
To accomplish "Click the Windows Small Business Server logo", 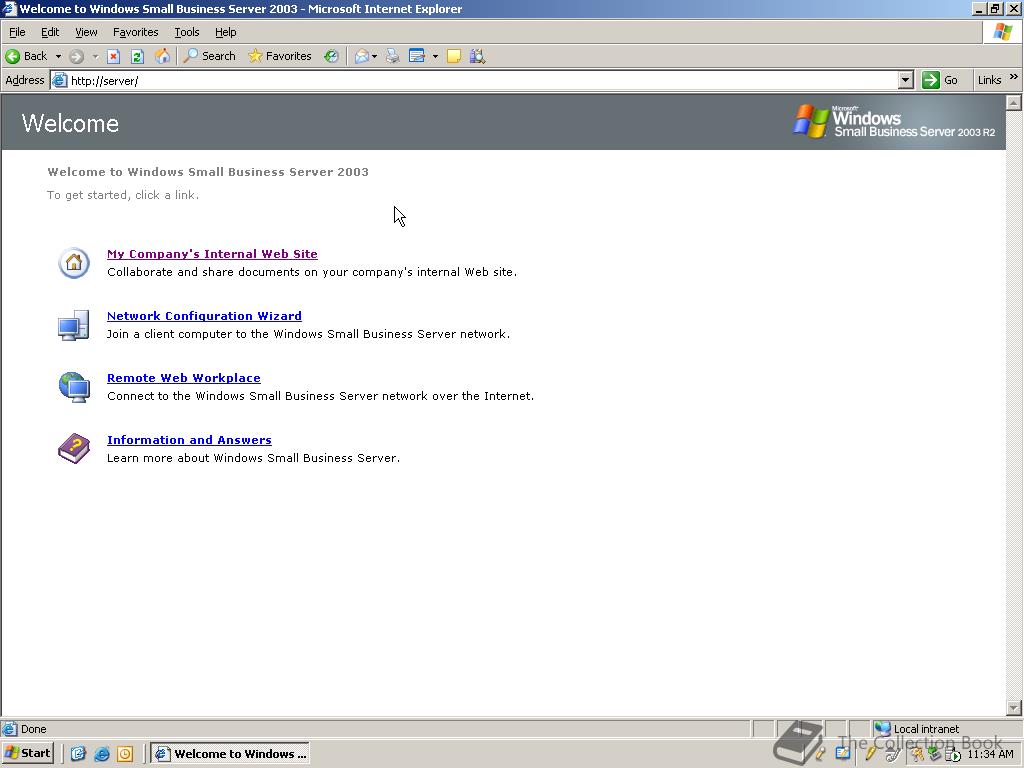I will click(x=893, y=121).
